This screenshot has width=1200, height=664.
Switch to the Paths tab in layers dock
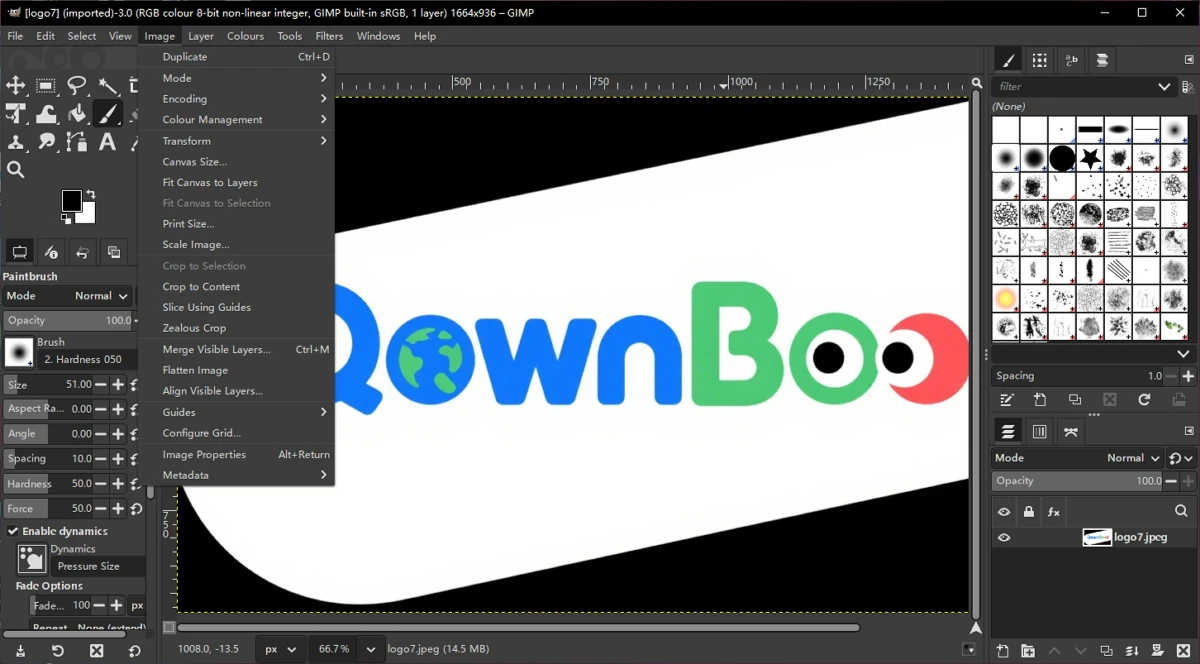tap(1071, 432)
